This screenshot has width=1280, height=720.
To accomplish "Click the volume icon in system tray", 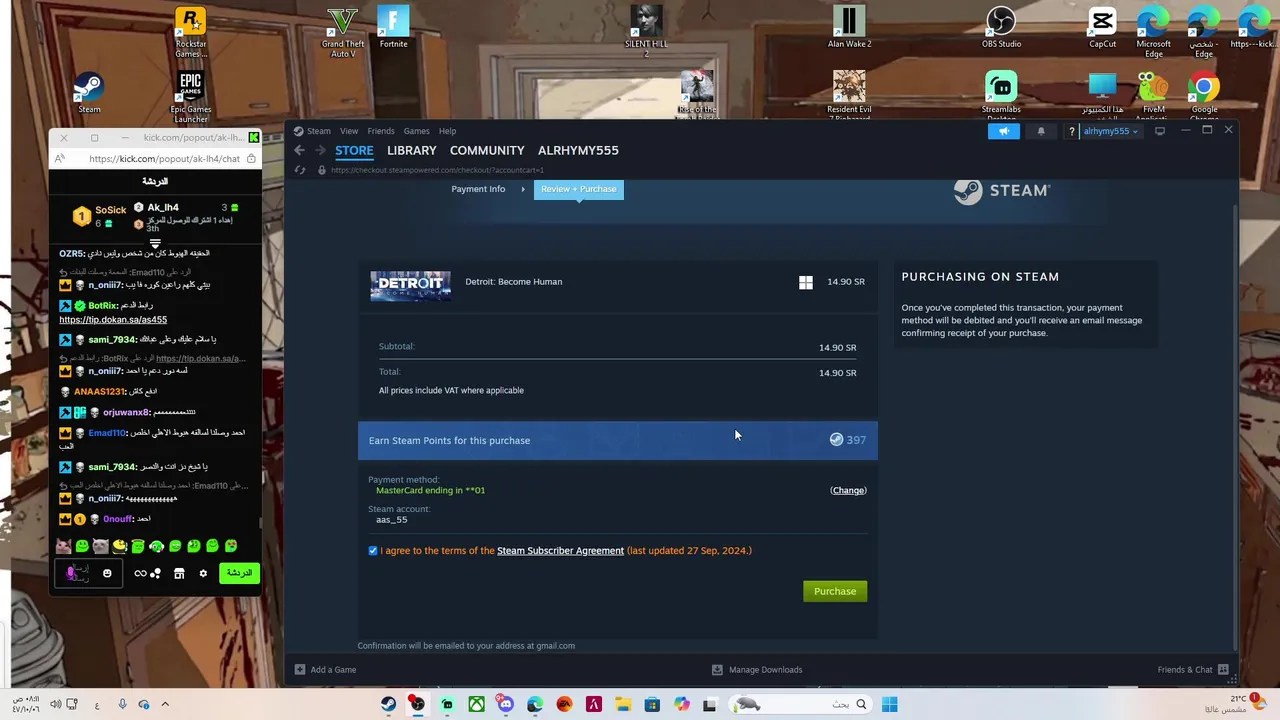I will (56, 704).
